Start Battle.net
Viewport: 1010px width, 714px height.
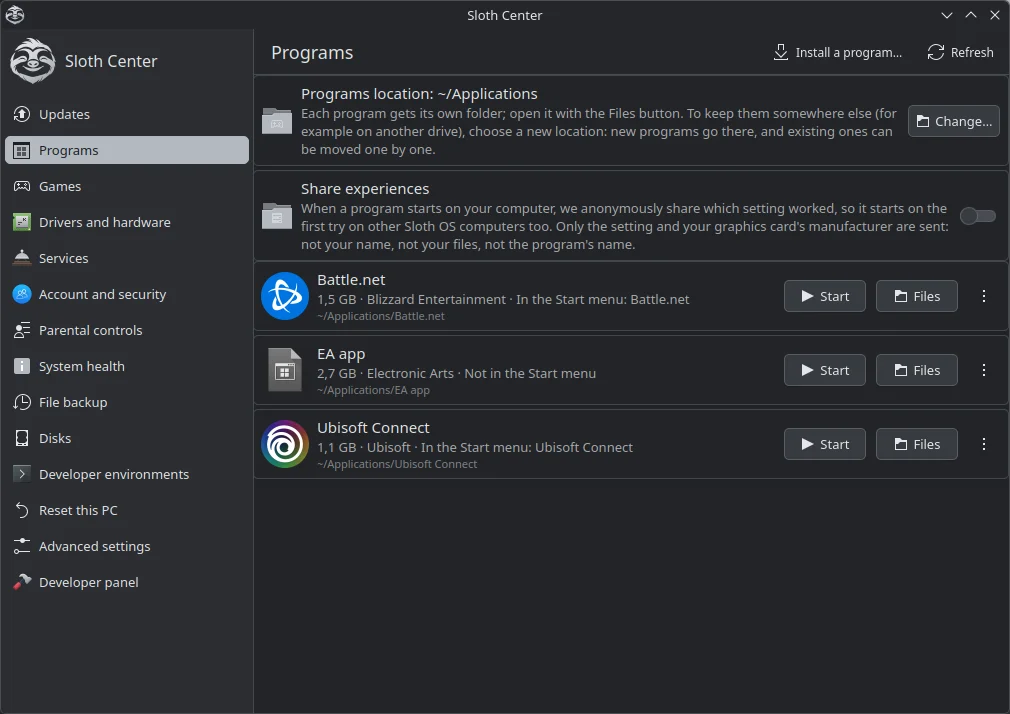(x=824, y=296)
